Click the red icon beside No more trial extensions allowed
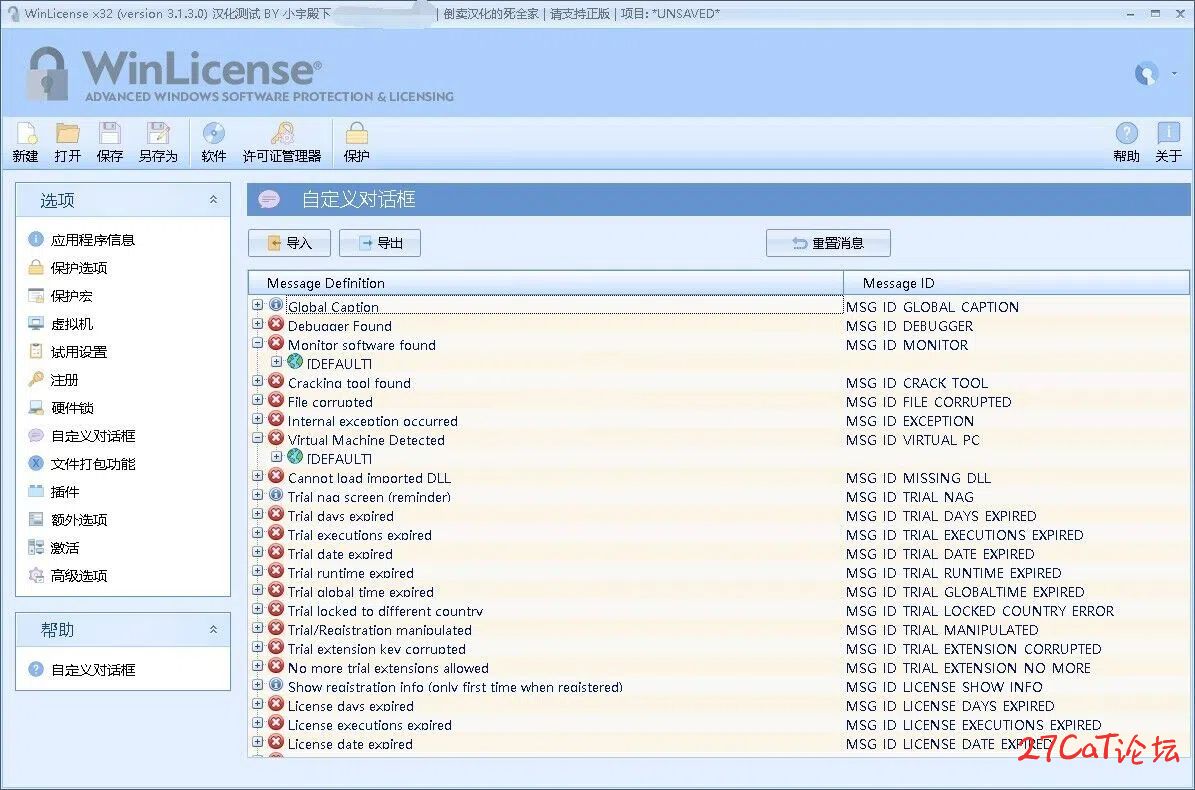Viewport: 1195px width, 790px height. (x=276, y=667)
